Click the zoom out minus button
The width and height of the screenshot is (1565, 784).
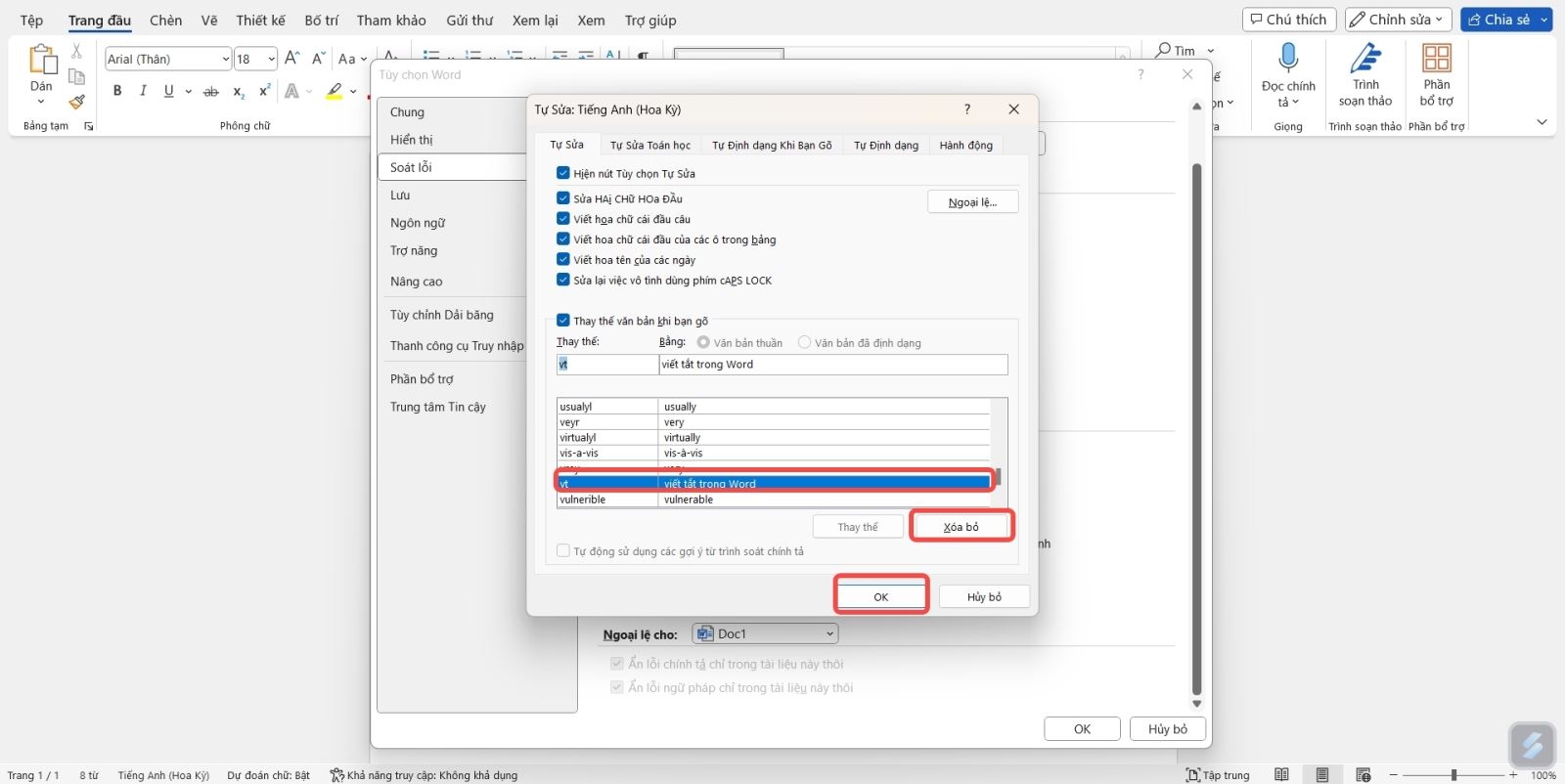tap(1394, 775)
